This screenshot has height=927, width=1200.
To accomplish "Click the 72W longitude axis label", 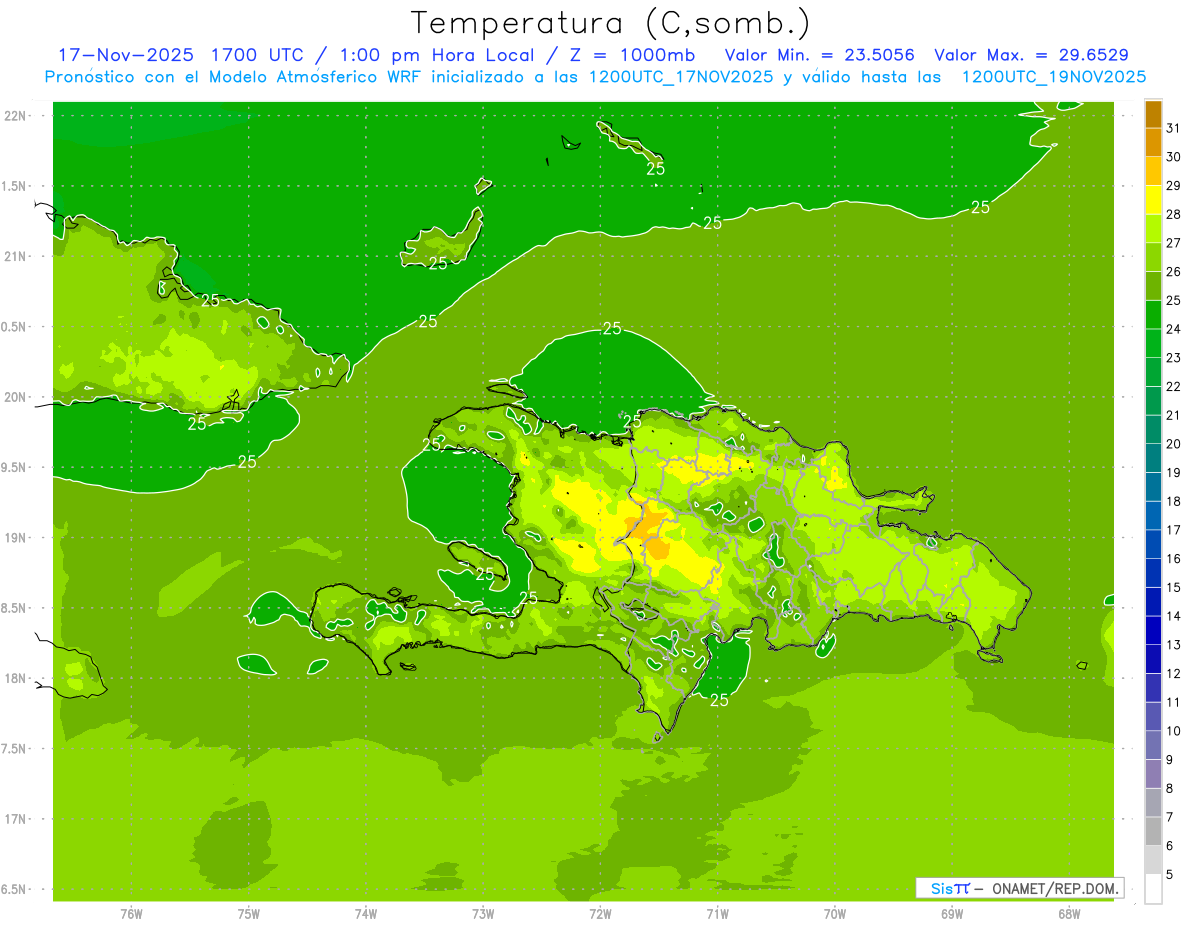I will point(600,913).
